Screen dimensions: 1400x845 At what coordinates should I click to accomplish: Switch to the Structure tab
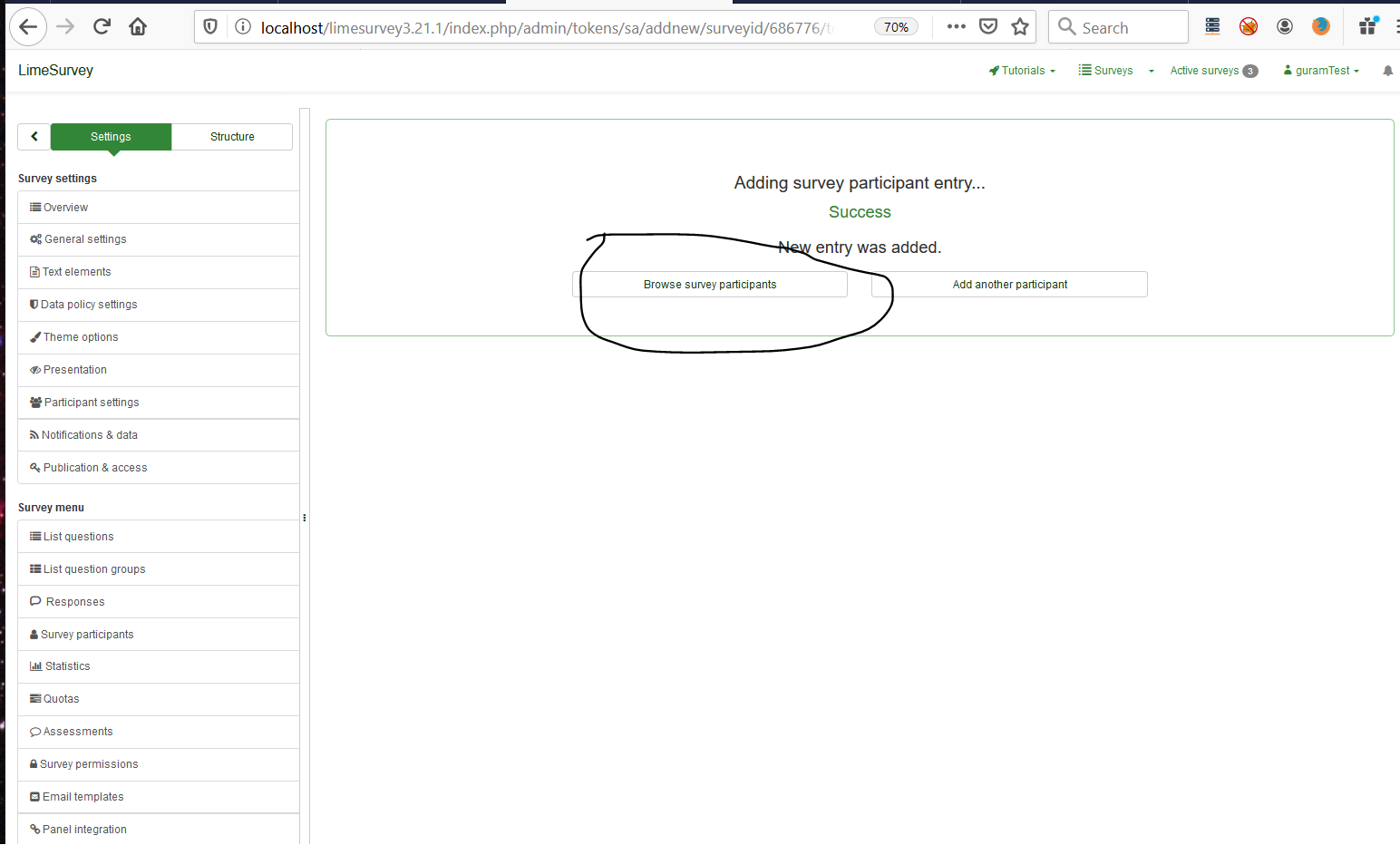pos(232,137)
